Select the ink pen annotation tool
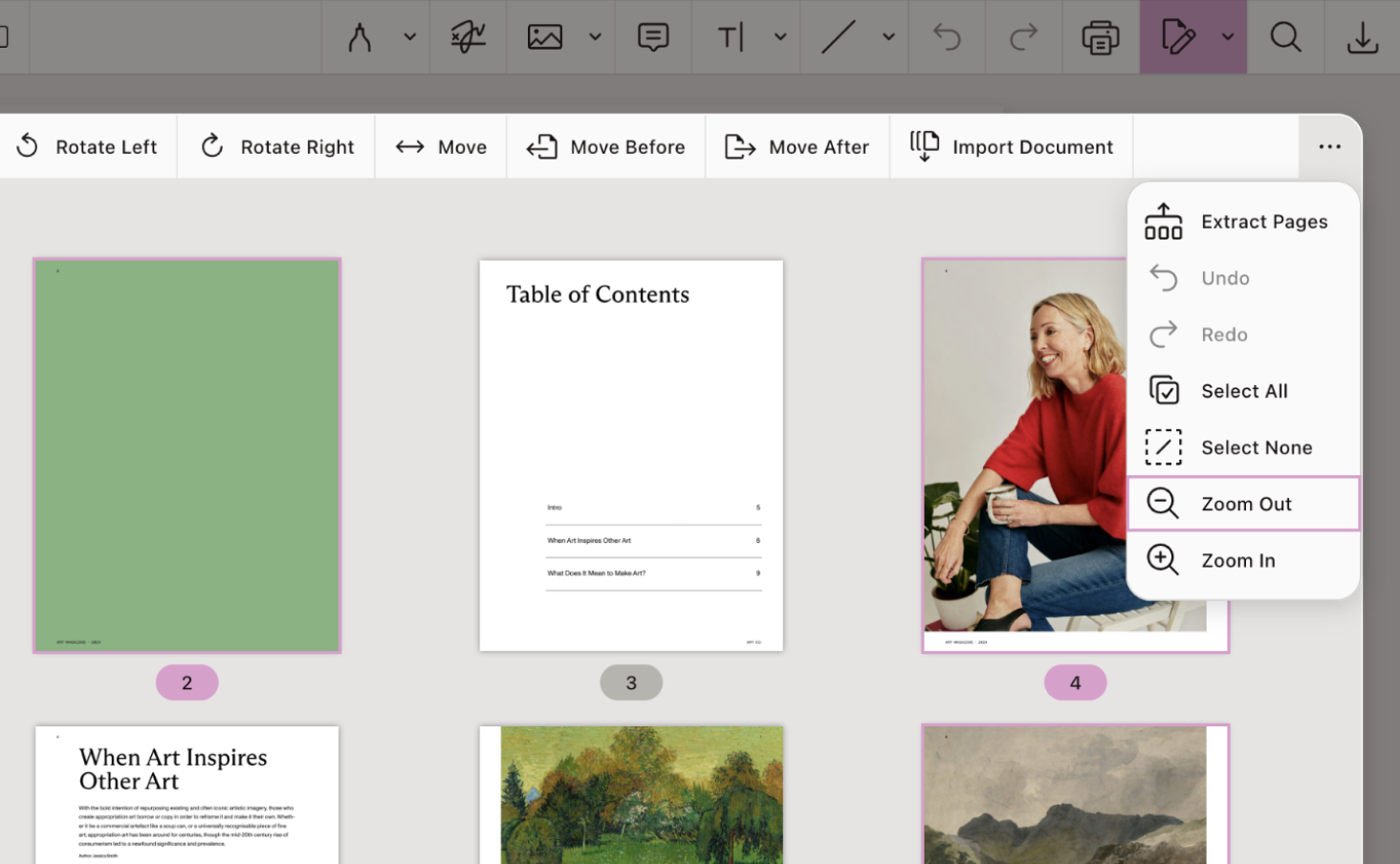1400x864 pixels. point(360,37)
